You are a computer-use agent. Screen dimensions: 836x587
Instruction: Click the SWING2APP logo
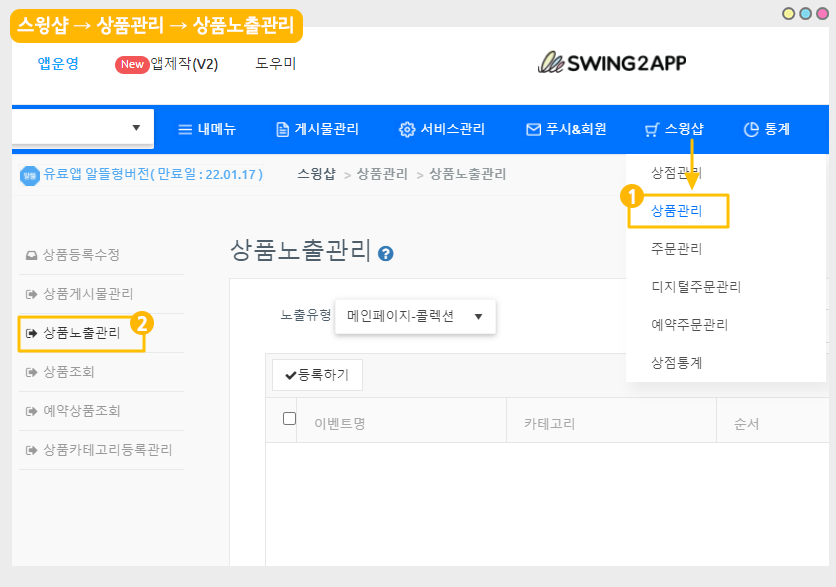point(612,63)
